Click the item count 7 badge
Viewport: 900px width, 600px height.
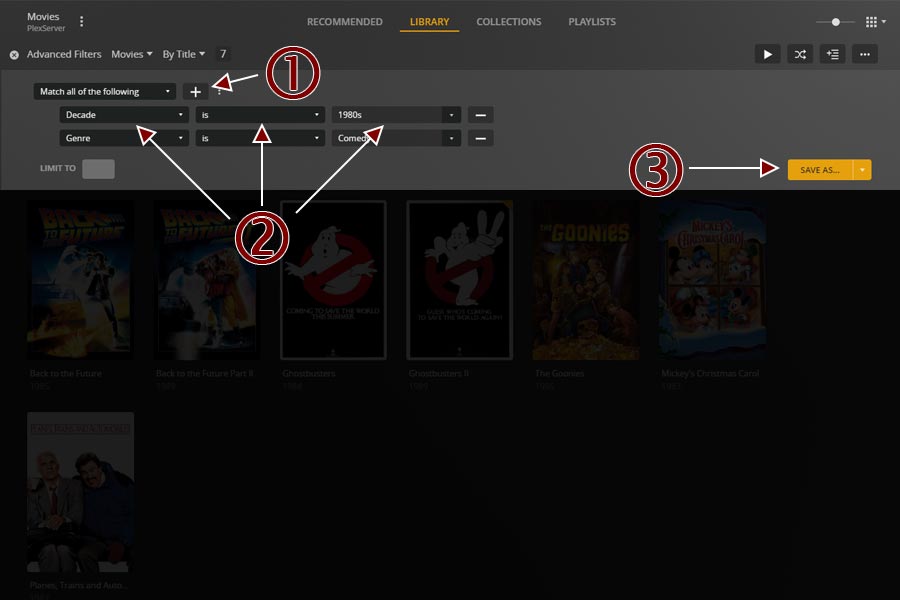pos(223,54)
